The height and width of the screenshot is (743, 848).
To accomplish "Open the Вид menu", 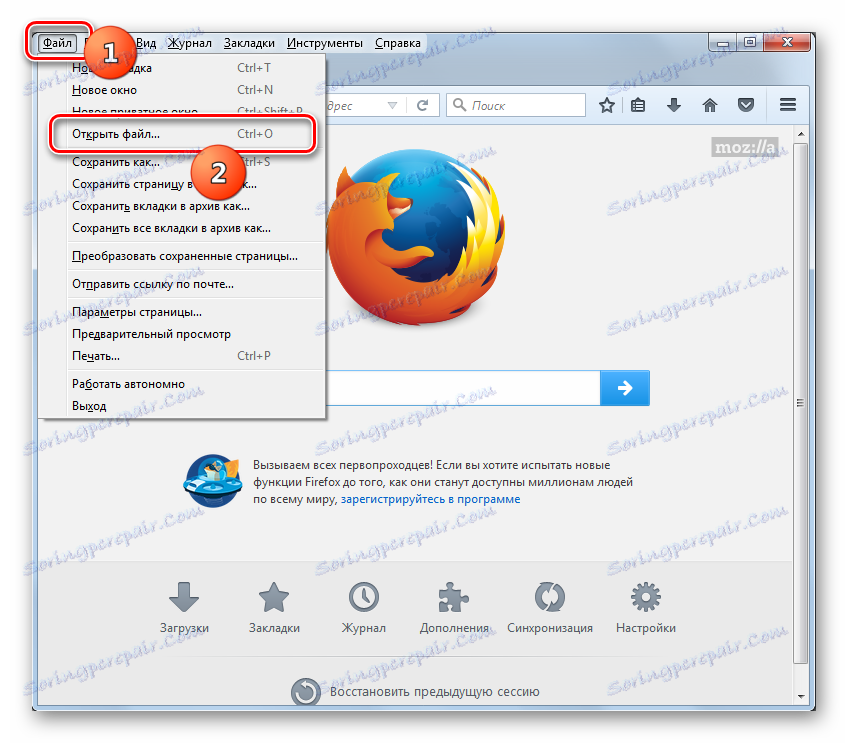I will point(145,43).
